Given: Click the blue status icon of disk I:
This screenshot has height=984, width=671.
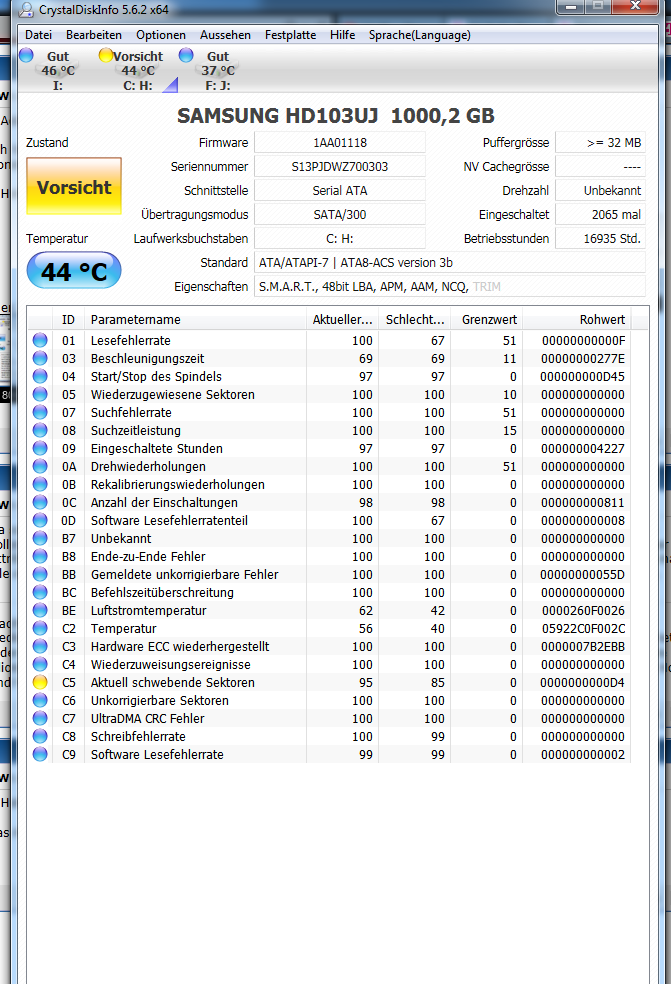Looking at the screenshot, I should click(x=26, y=55).
